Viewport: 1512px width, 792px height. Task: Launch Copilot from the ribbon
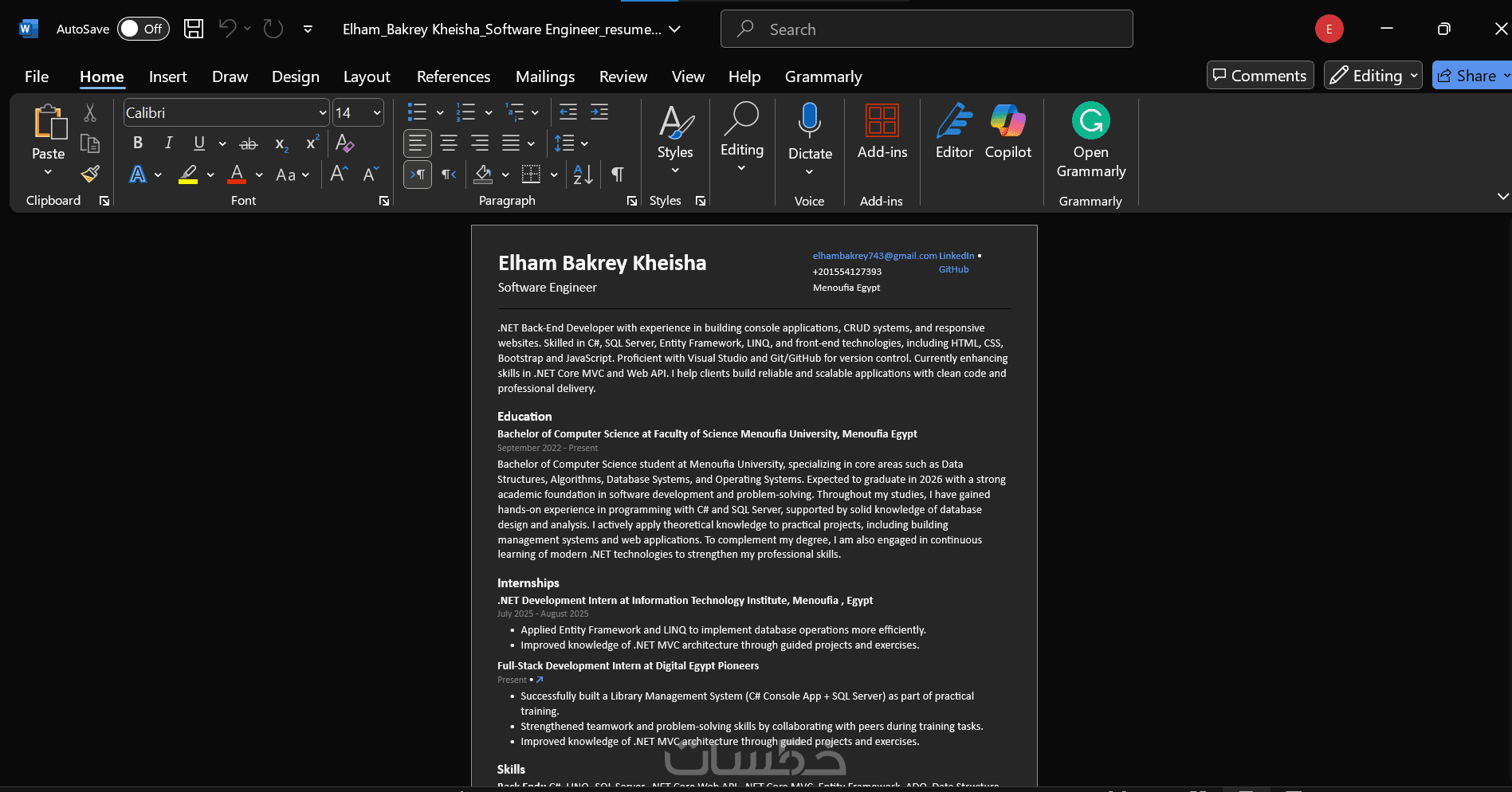coord(1008,131)
